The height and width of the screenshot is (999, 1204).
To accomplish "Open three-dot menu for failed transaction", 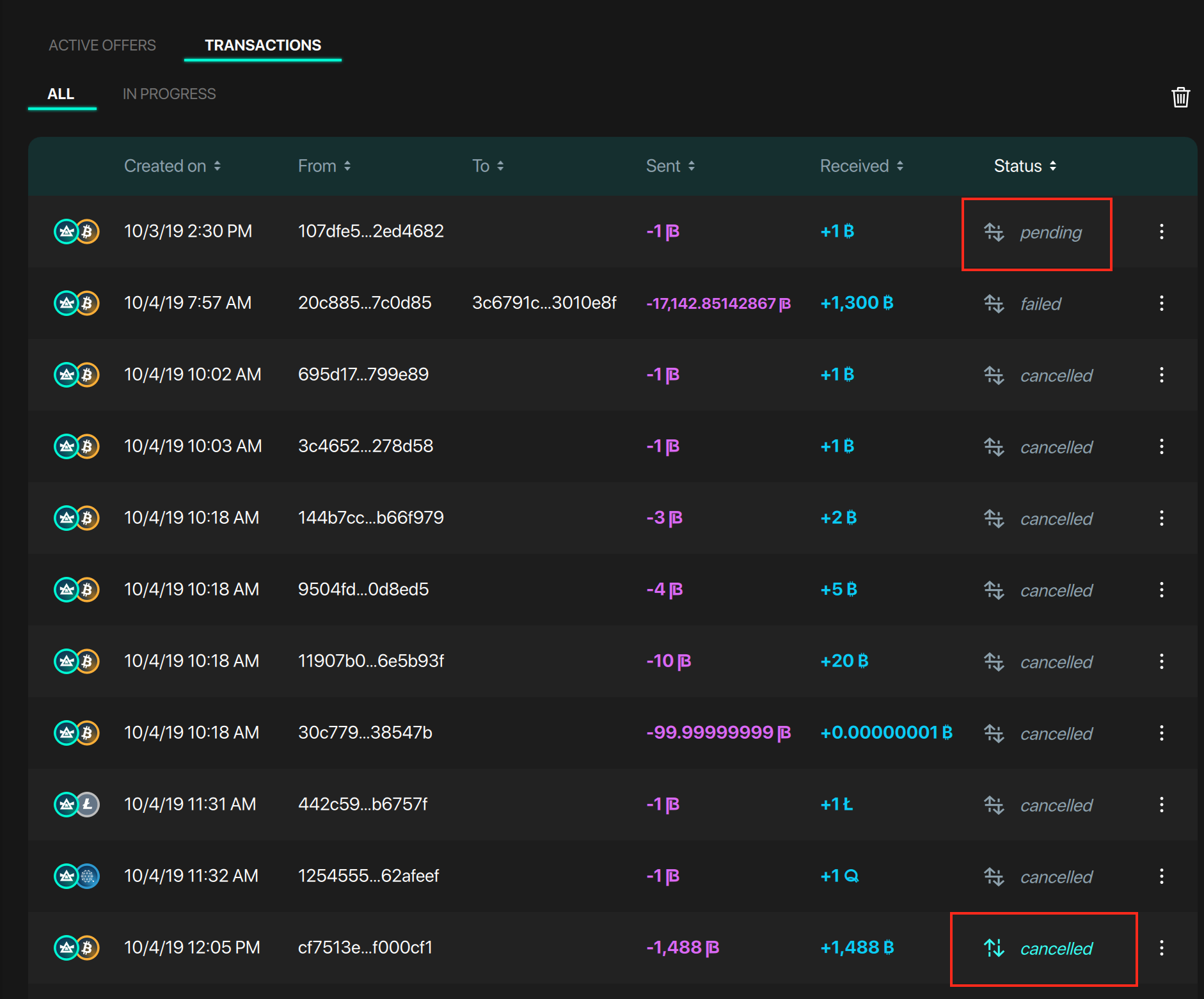I will pyautogui.click(x=1162, y=303).
